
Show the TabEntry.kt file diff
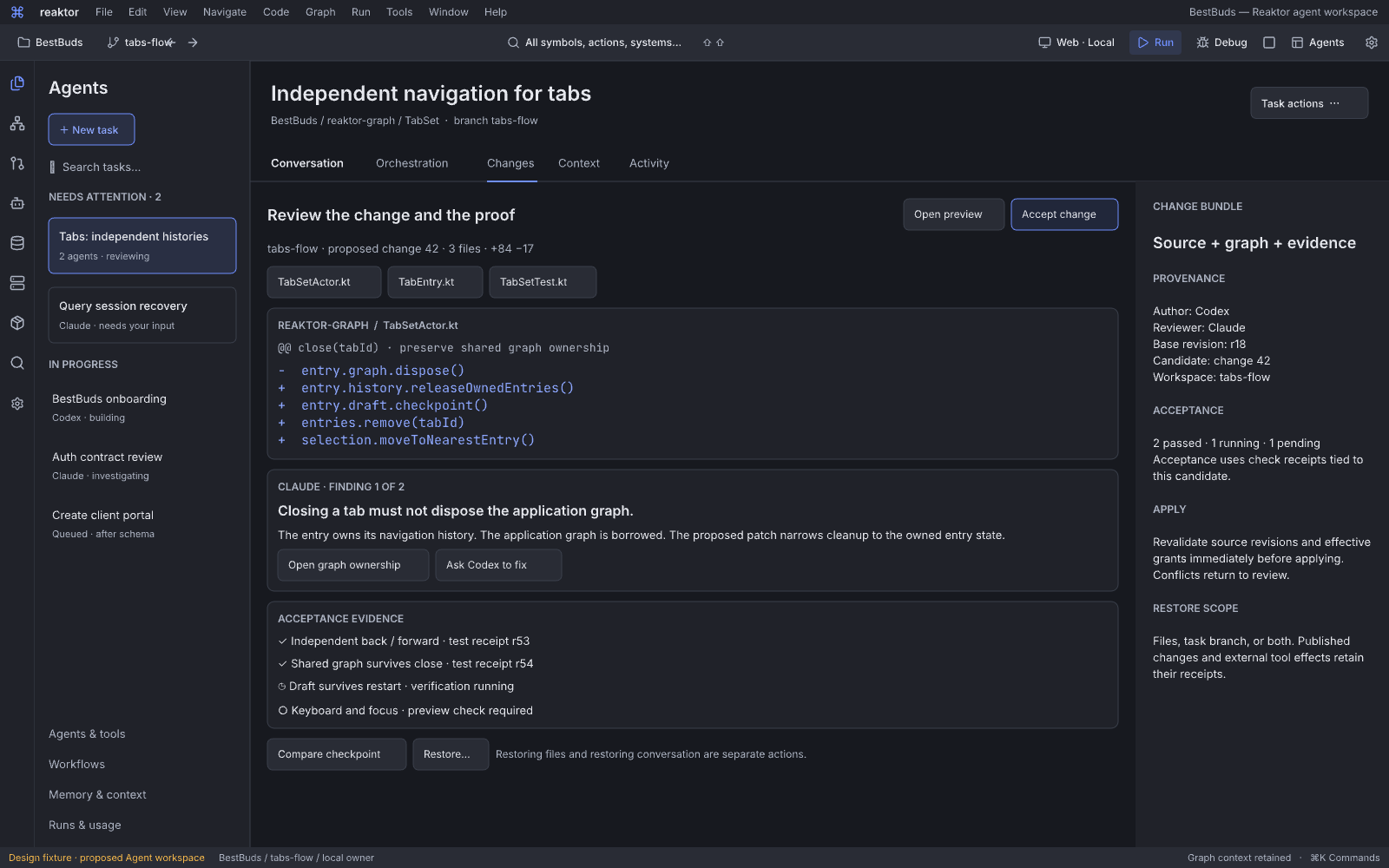point(435,282)
